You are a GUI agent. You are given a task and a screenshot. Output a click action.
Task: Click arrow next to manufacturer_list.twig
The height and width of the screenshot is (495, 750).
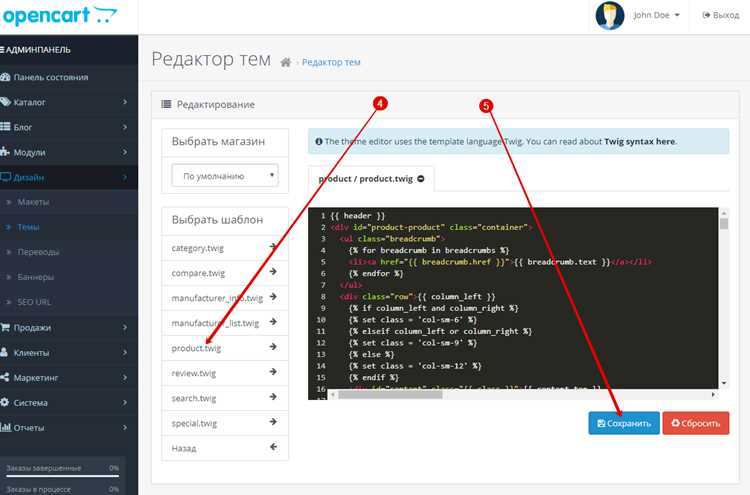coord(273,321)
